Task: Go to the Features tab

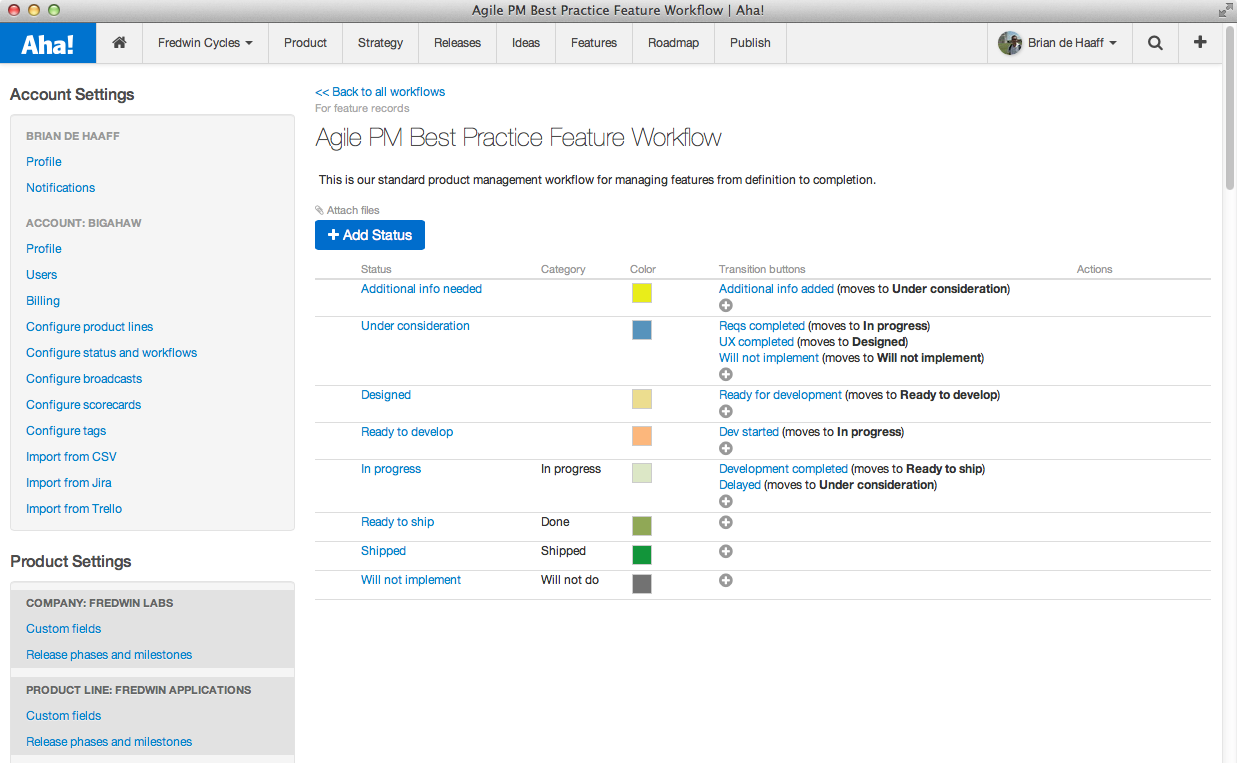Action: [594, 43]
